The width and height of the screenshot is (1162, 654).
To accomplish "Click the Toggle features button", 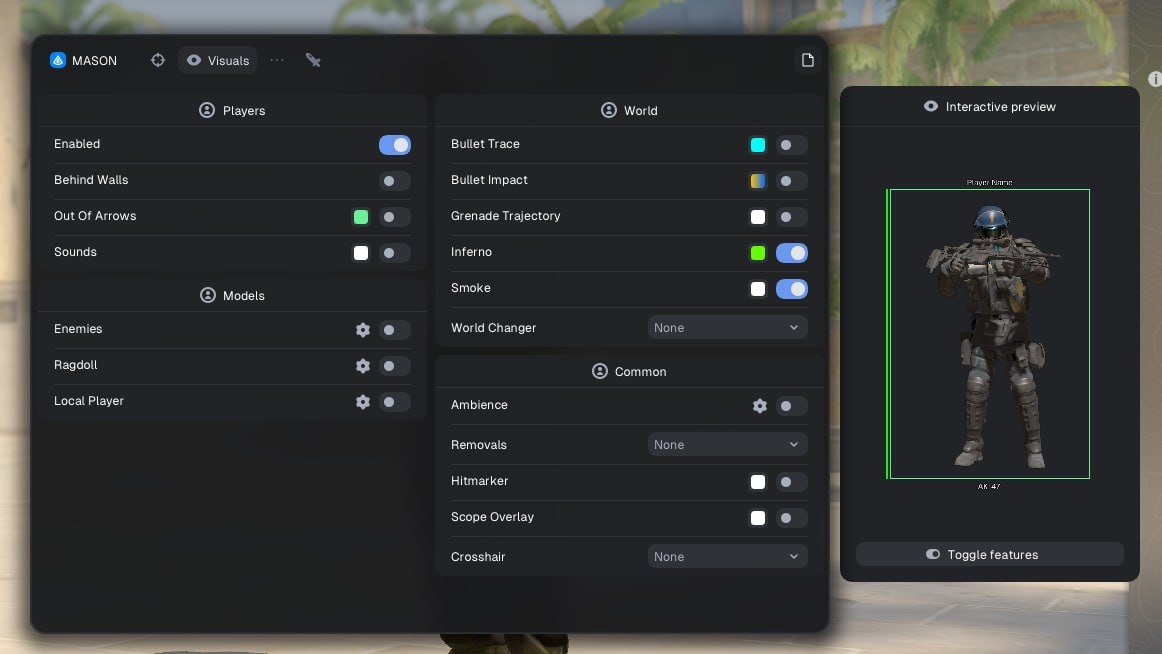I will tap(989, 554).
